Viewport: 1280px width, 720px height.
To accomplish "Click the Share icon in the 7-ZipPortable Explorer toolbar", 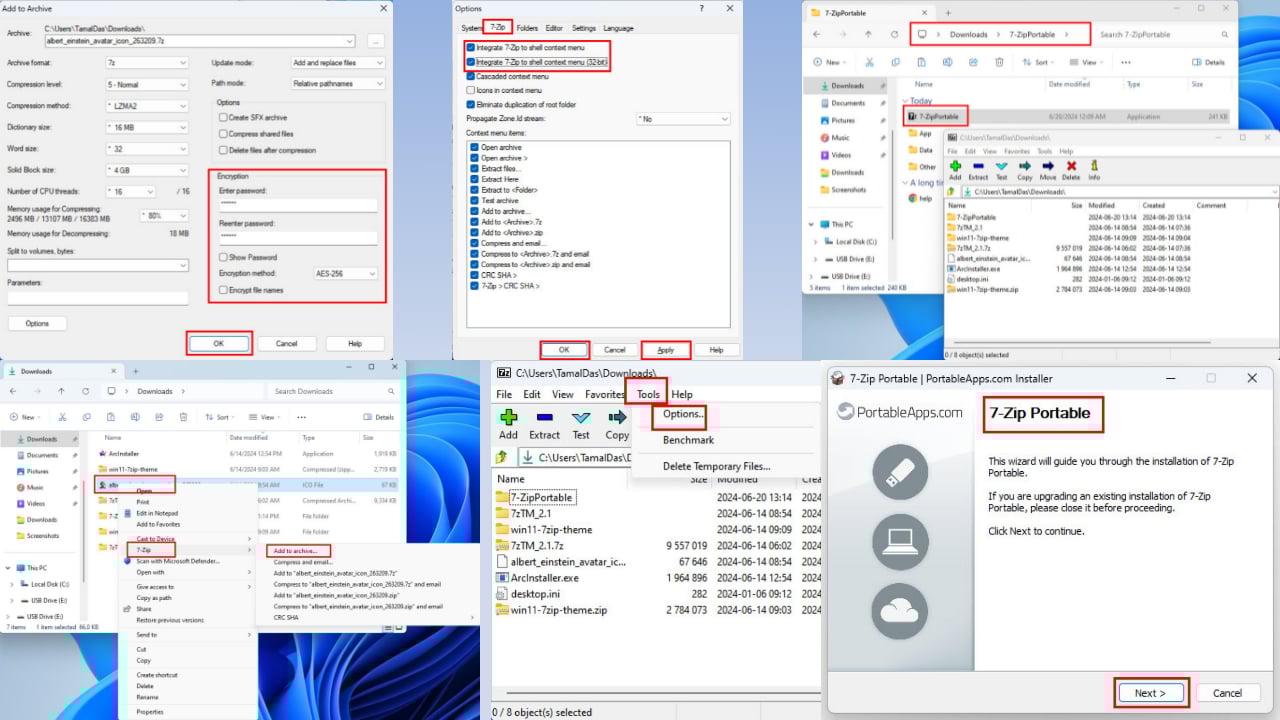I will coord(973,62).
